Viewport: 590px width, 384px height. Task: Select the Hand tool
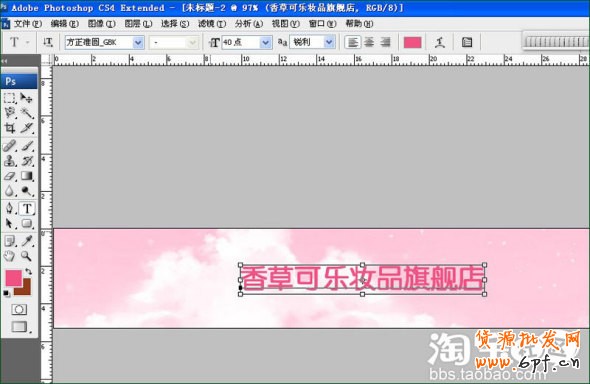coord(9,256)
